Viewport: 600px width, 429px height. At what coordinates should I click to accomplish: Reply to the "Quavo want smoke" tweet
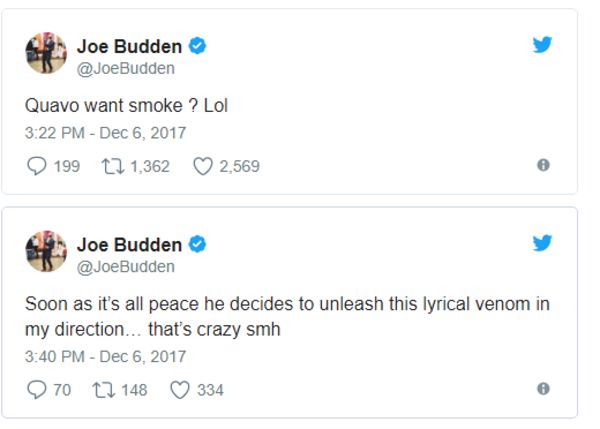coord(37,166)
